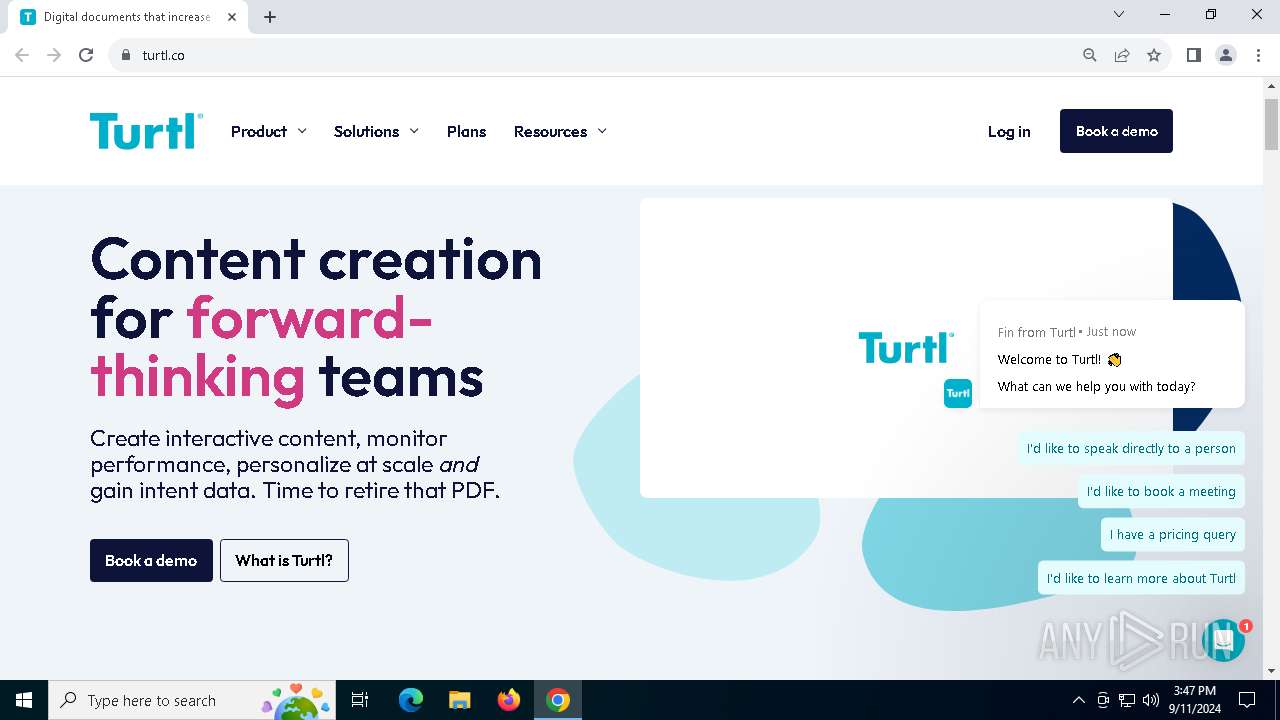Open the Windows Start menu
This screenshot has height=720, width=1280.
pyautogui.click(x=24, y=700)
